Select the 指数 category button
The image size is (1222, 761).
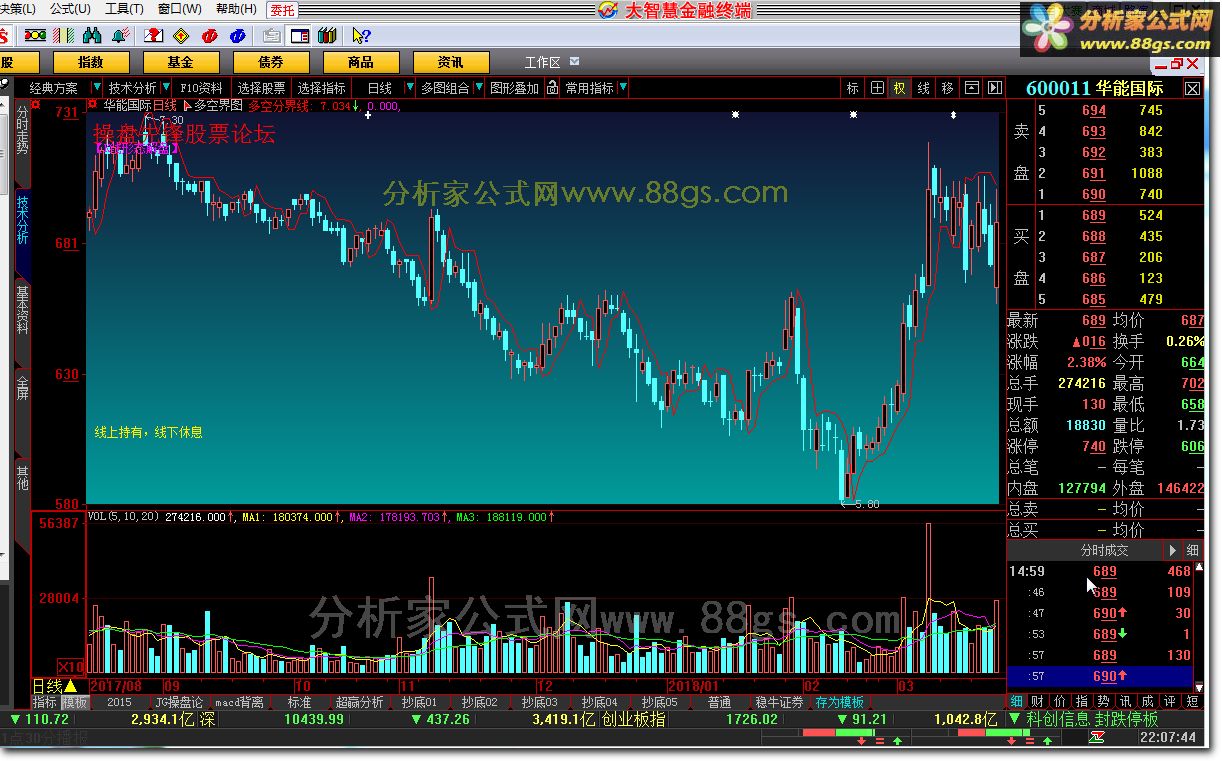click(91, 62)
